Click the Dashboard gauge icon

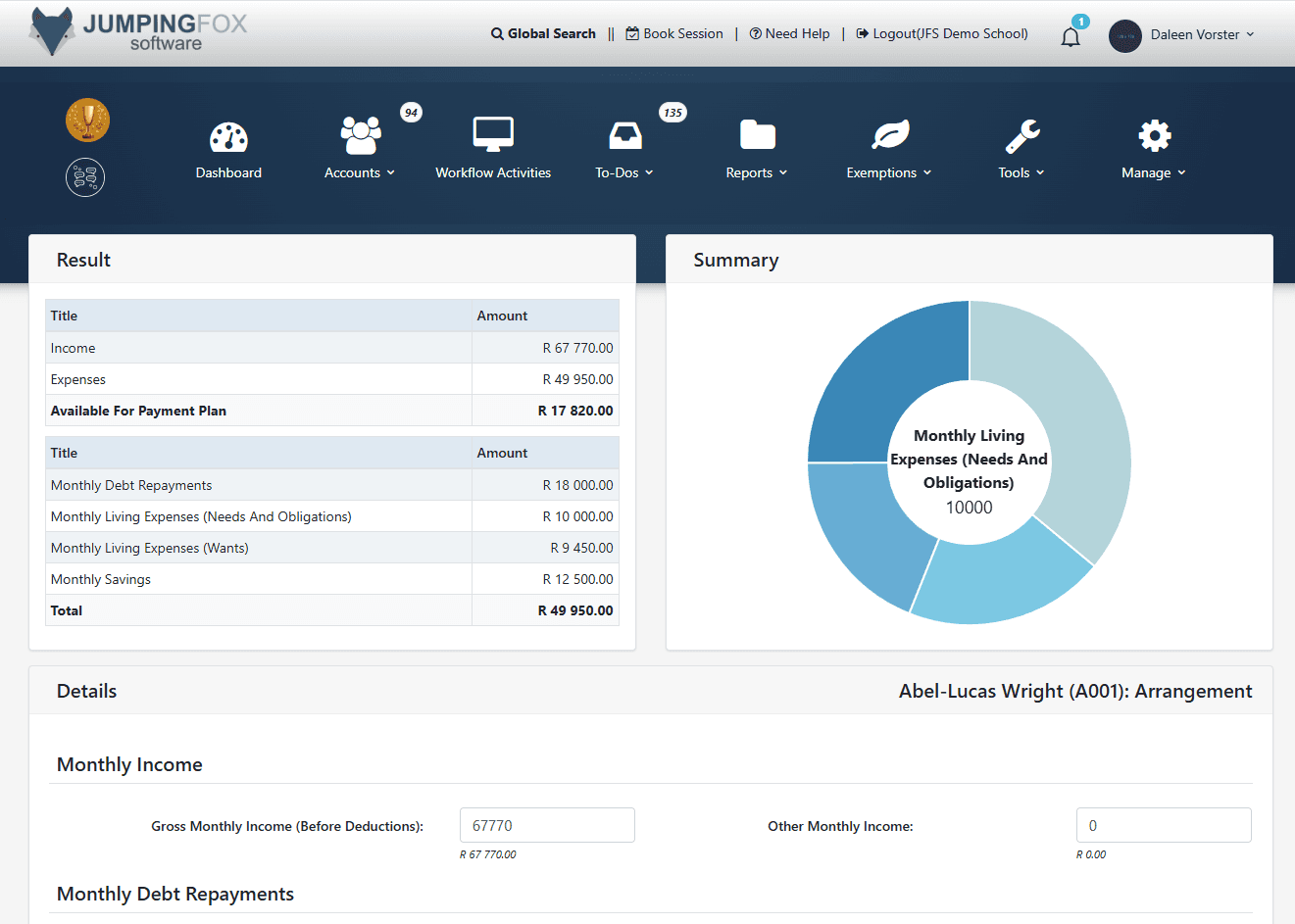[x=228, y=136]
